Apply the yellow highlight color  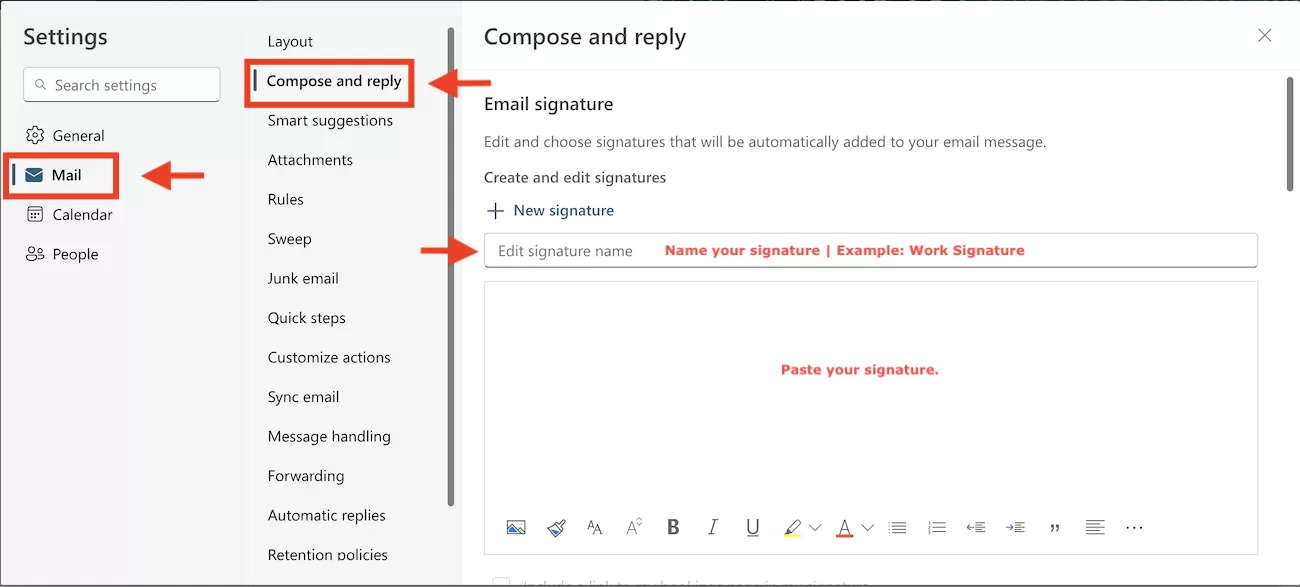pyautogui.click(x=792, y=527)
